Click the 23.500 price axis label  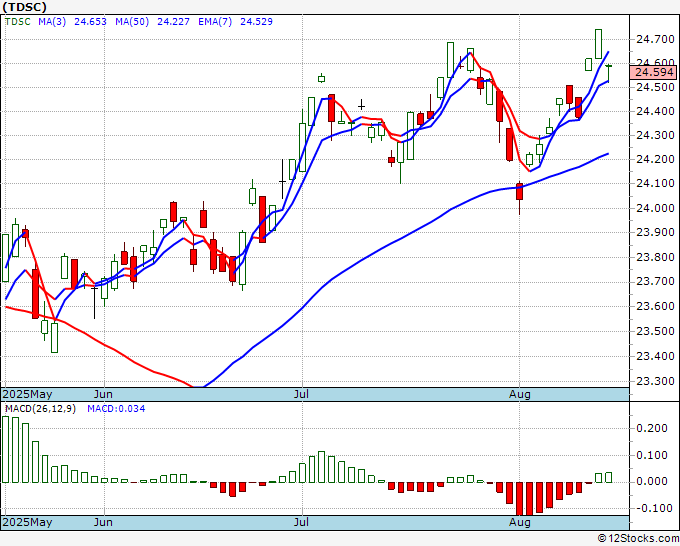coord(655,331)
